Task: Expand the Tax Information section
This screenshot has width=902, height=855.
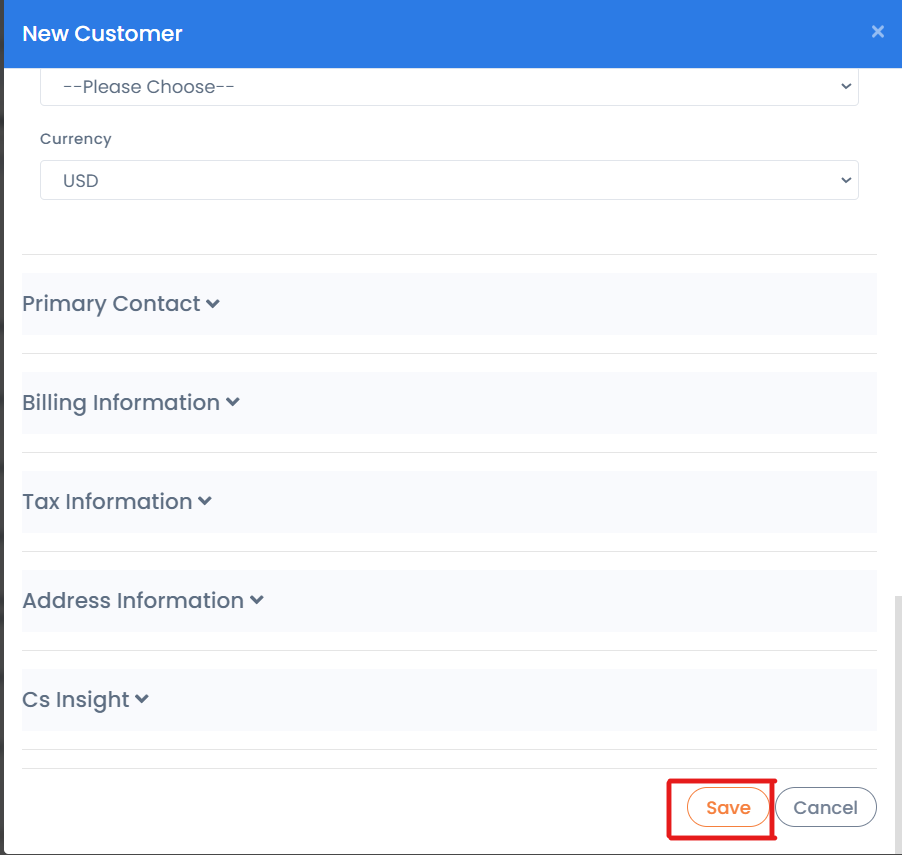Action: point(449,502)
